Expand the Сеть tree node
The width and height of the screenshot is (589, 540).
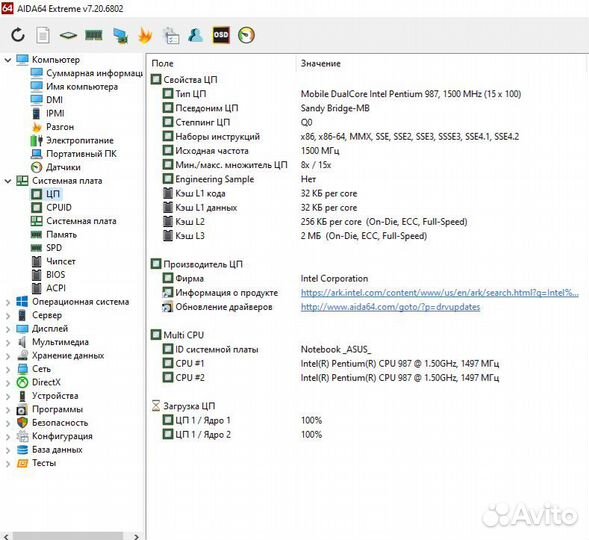tap(8, 369)
